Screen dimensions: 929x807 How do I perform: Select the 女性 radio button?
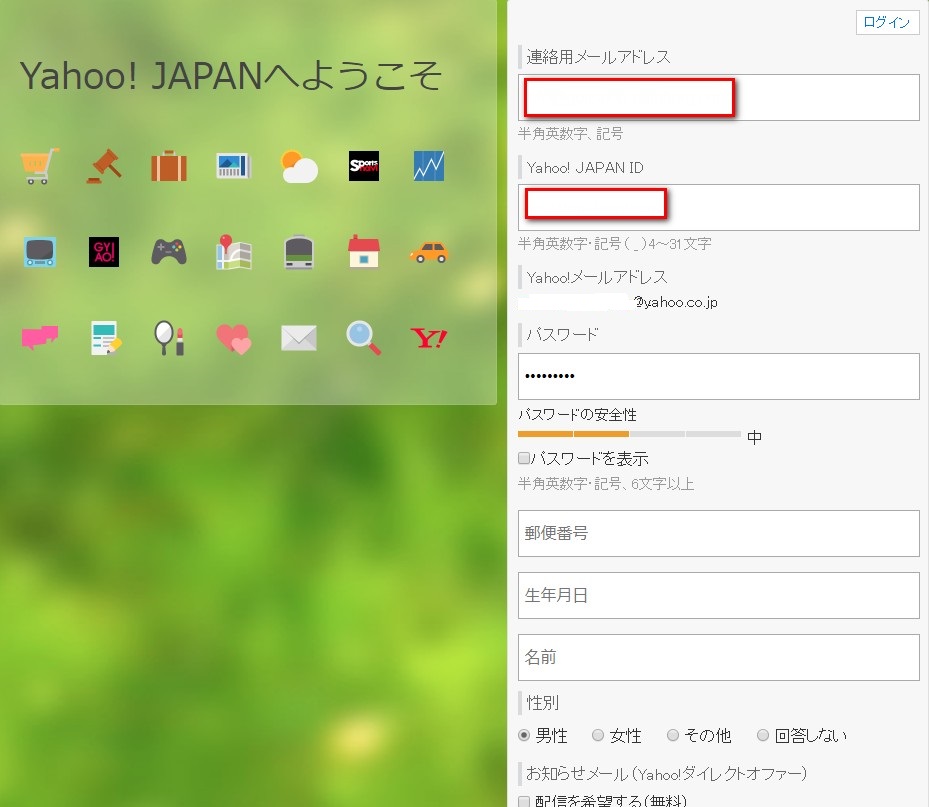point(598,735)
